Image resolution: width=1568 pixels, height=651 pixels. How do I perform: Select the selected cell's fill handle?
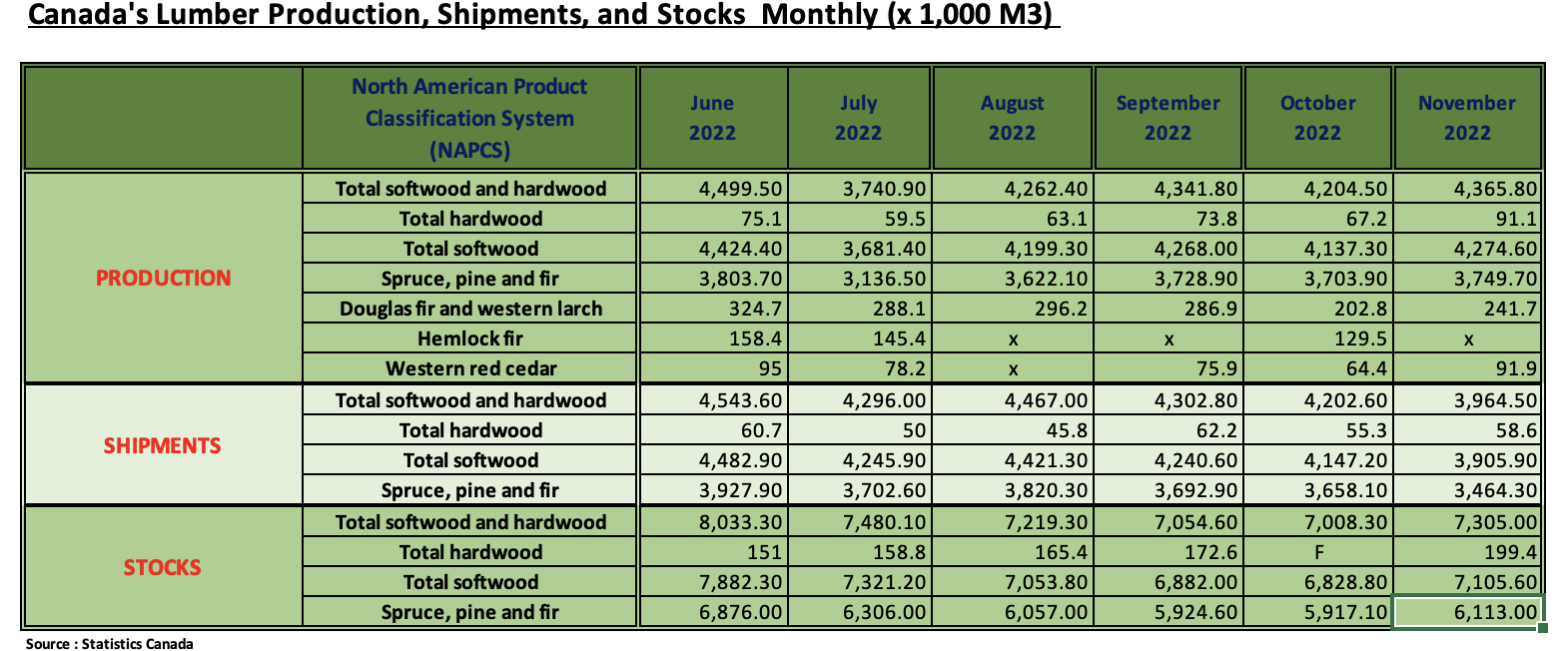click(x=1542, y=627)
